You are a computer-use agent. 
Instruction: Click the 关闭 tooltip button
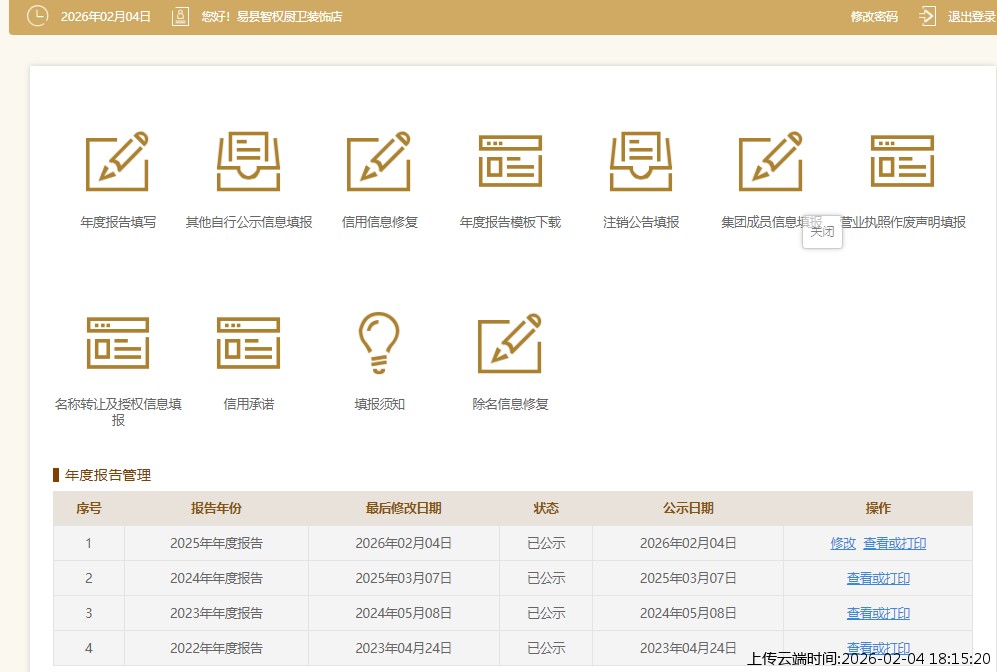tap(822, 232)
